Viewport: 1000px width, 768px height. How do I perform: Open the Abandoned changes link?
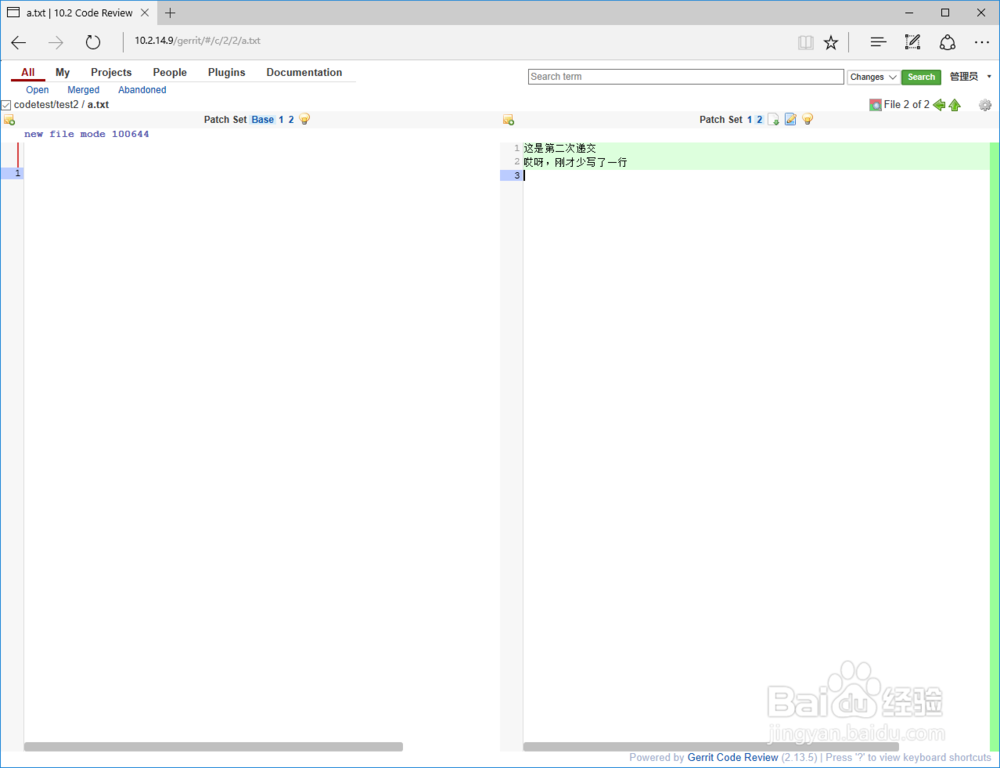pyautogui.click(x=142, y=90)
